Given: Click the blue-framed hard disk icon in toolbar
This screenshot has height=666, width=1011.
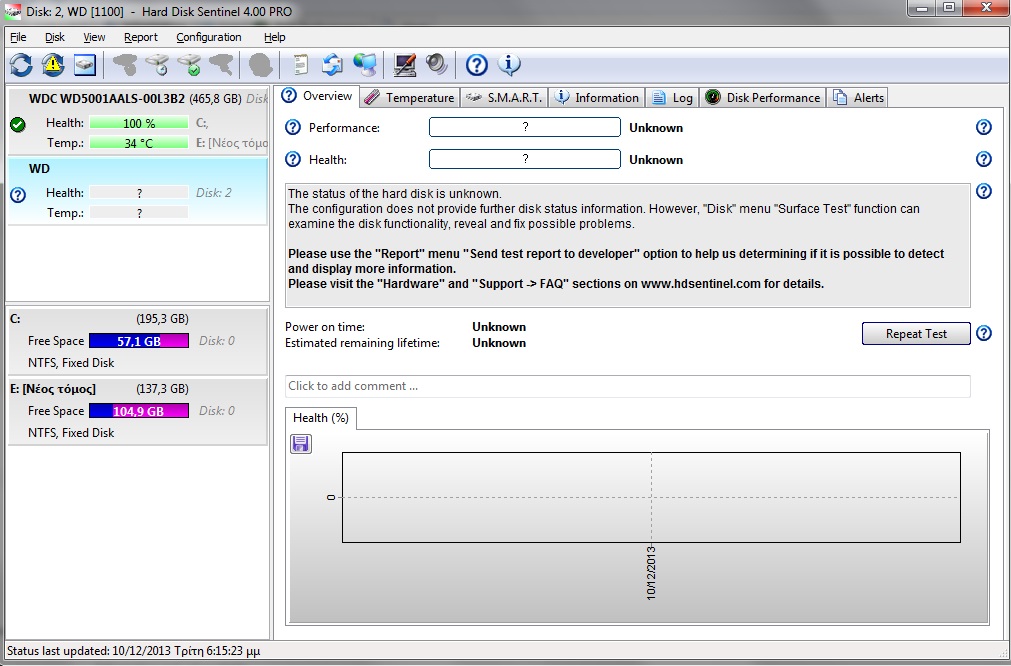Looking at the screenshot, I should [84, 64].
